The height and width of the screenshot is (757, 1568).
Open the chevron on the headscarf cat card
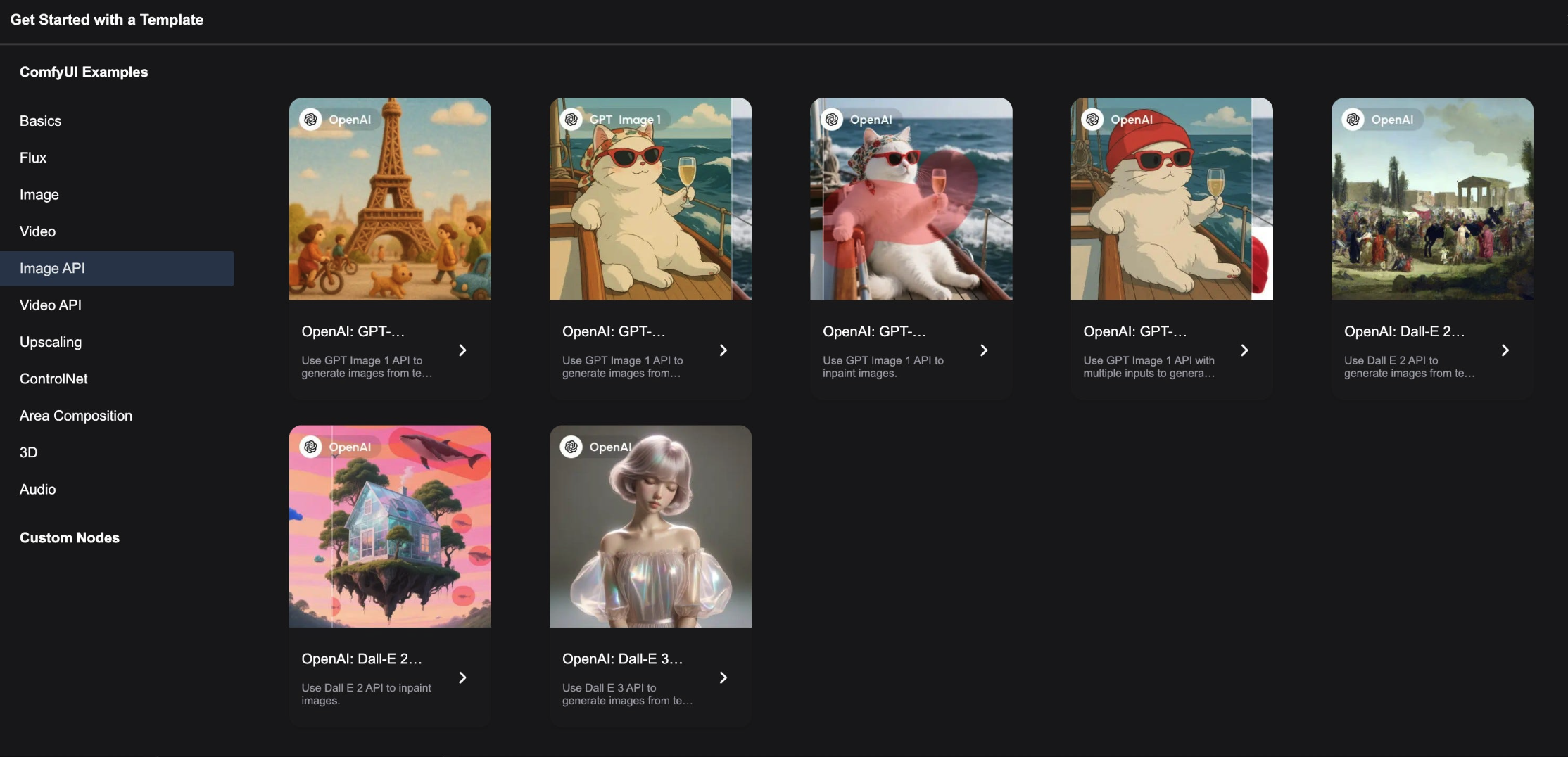(723, 350)
